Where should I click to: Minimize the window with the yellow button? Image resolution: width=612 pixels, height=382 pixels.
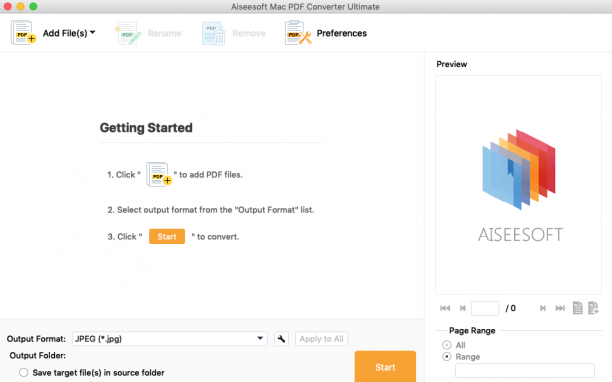(x=20, y=6)
